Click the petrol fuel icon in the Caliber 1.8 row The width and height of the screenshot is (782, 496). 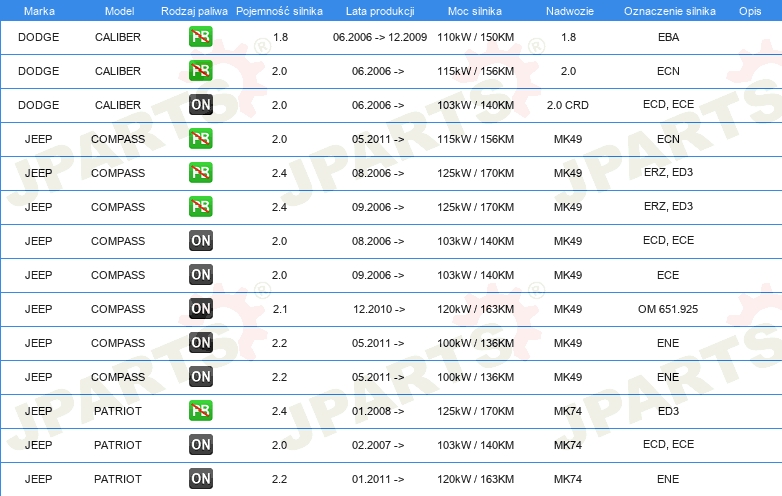coord(200,36)
